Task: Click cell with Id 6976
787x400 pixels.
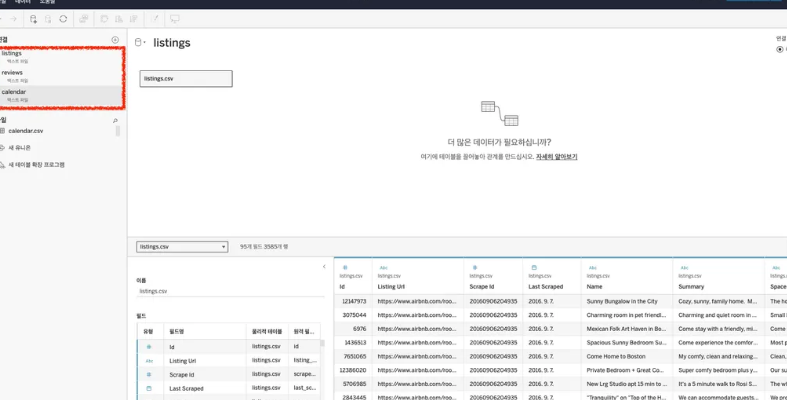Action: (353, 329)
